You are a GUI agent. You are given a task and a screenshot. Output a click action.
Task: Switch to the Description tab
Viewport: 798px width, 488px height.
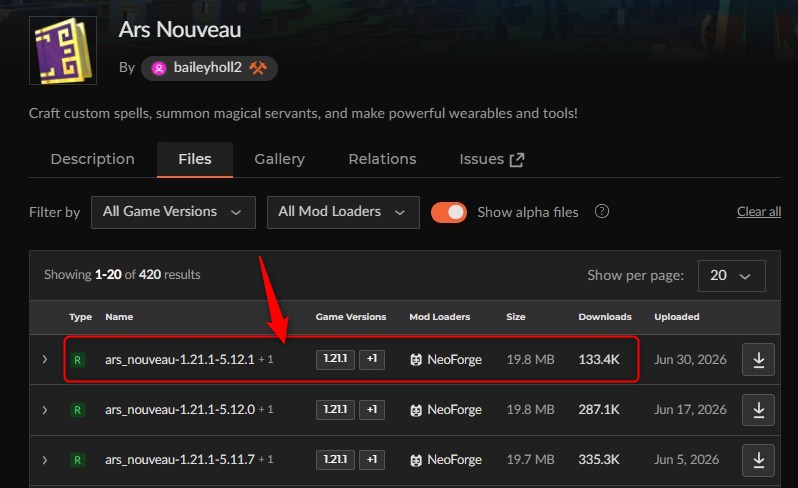click(x=93, y=159)
